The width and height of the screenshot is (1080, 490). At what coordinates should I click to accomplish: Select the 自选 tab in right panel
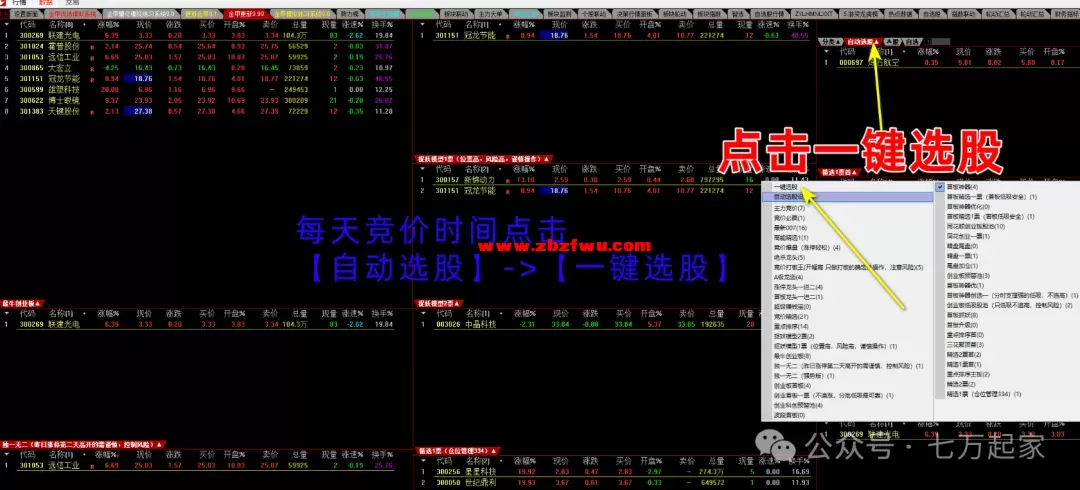[x=913, y=41]
